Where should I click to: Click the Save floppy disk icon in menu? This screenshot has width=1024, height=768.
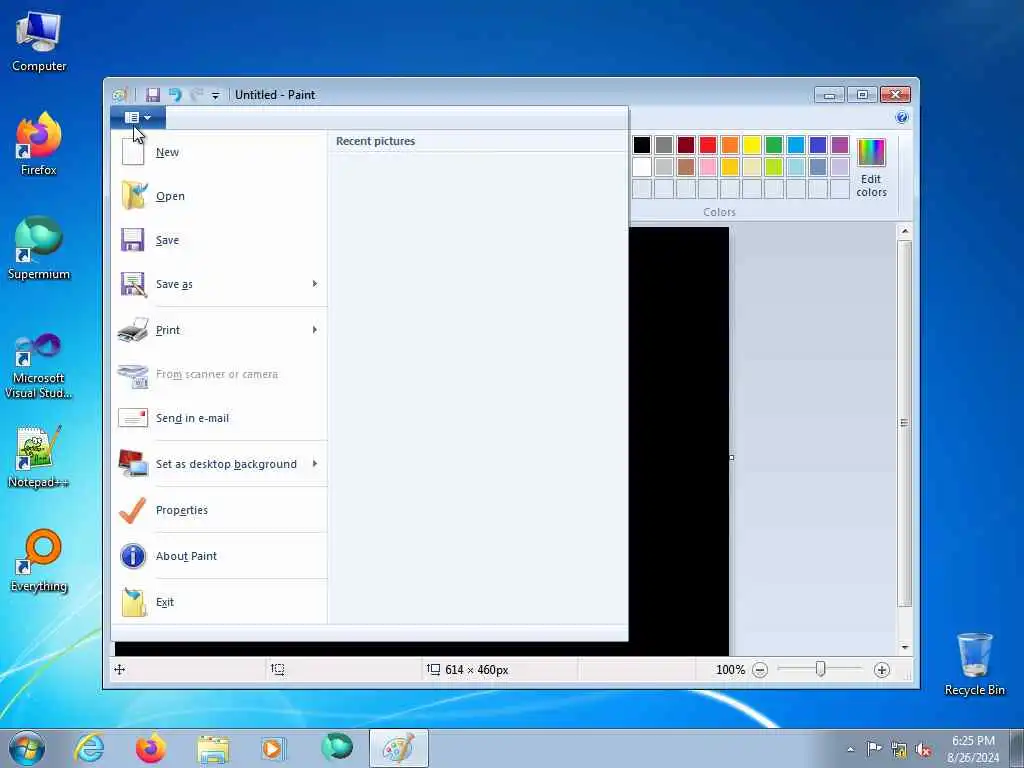click(133, 240)
